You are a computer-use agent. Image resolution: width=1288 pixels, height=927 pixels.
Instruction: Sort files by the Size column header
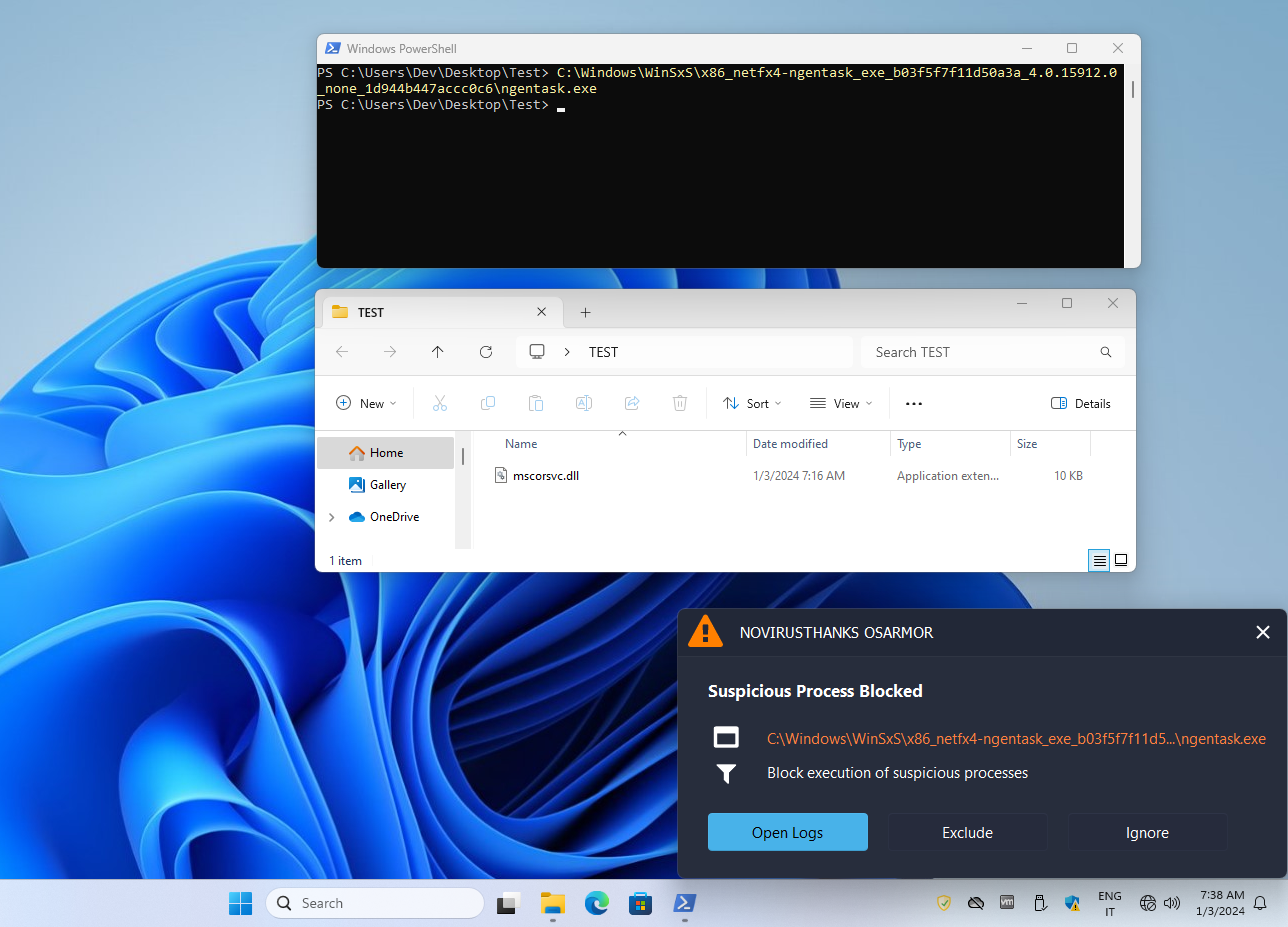(1027, 444)
